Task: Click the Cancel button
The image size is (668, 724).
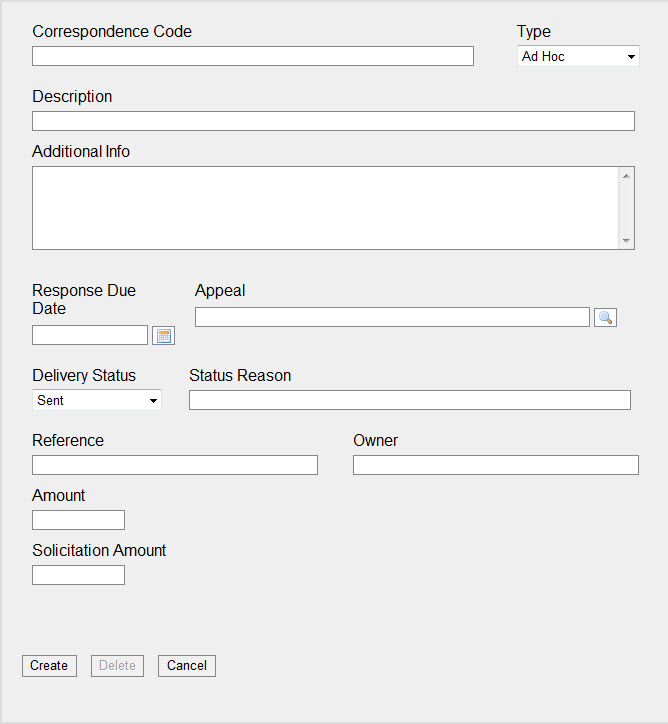Action: coord(187,666)
